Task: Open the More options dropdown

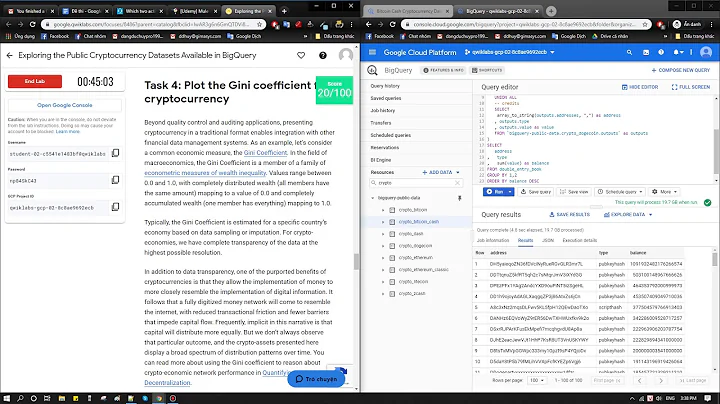Action: coord(664,192)
